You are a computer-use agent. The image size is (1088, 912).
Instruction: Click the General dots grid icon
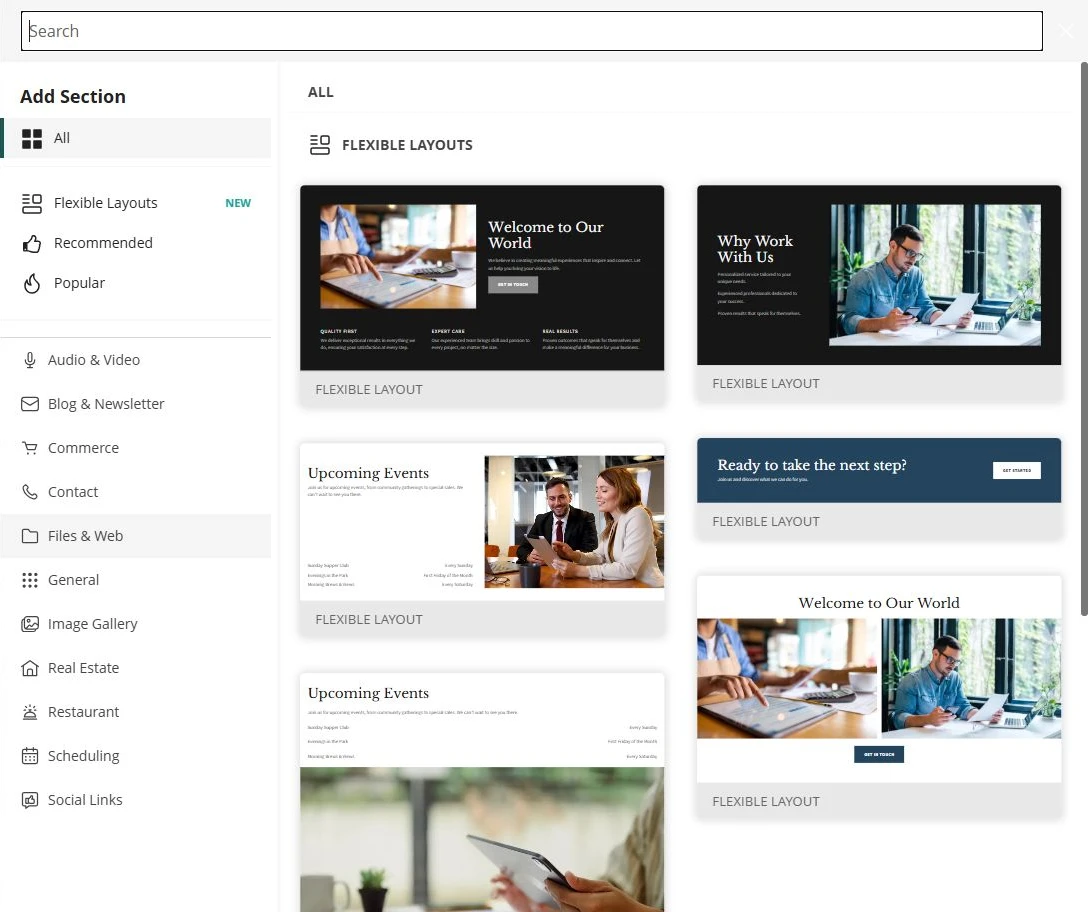click(30, 580)
